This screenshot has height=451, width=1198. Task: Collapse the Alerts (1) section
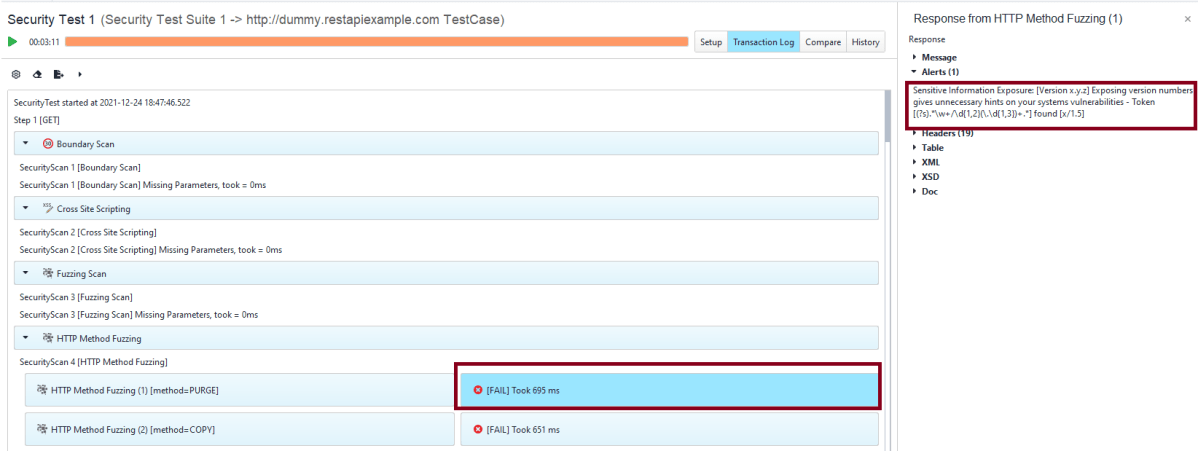[x=914, y=72]
